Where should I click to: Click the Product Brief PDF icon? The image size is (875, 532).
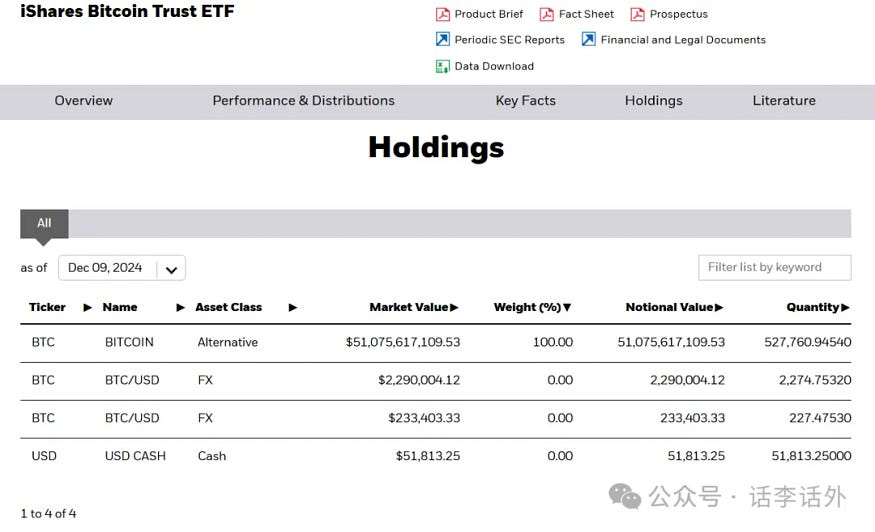click(x=442, y=15)
